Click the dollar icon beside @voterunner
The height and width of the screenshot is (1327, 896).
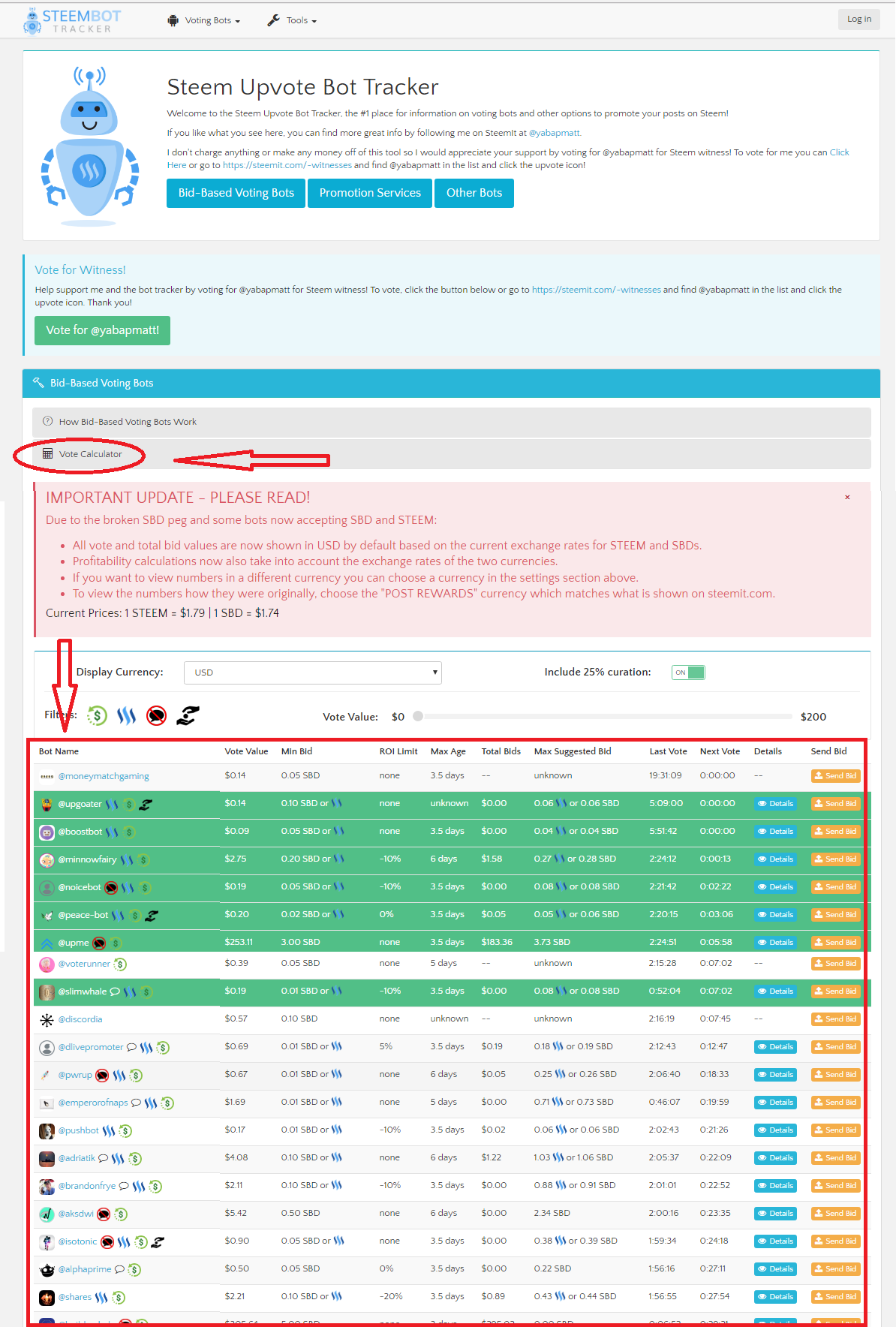(x=120, y=964)
